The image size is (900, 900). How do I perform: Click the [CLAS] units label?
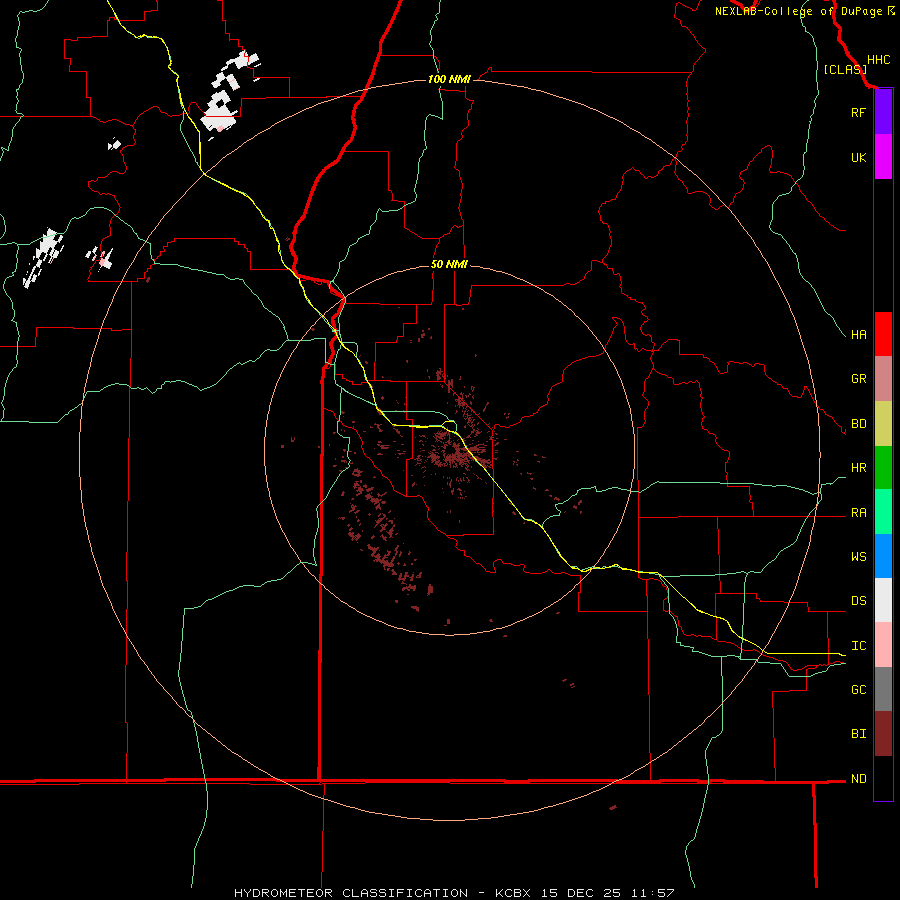[845, 69]
